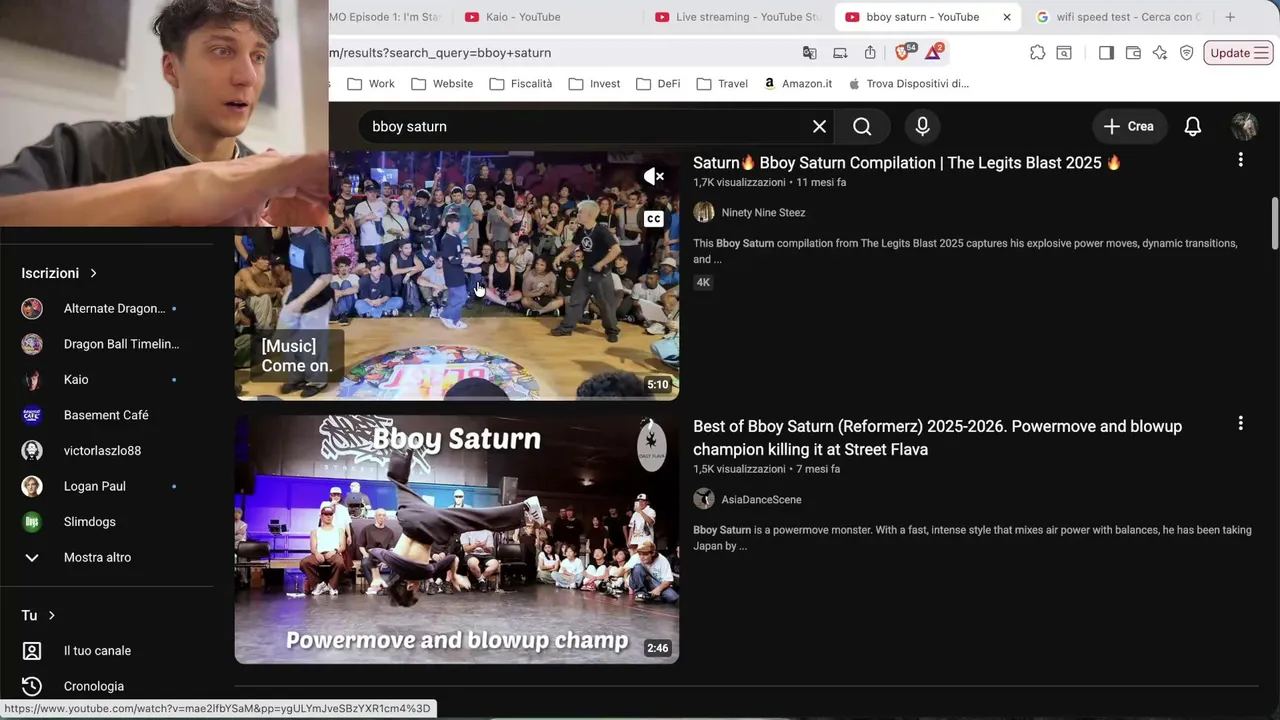Open the Fiscalità bookmarks folder
Image resolution: width=1280 pixels, height=720 pixels.
coord(521,84)
